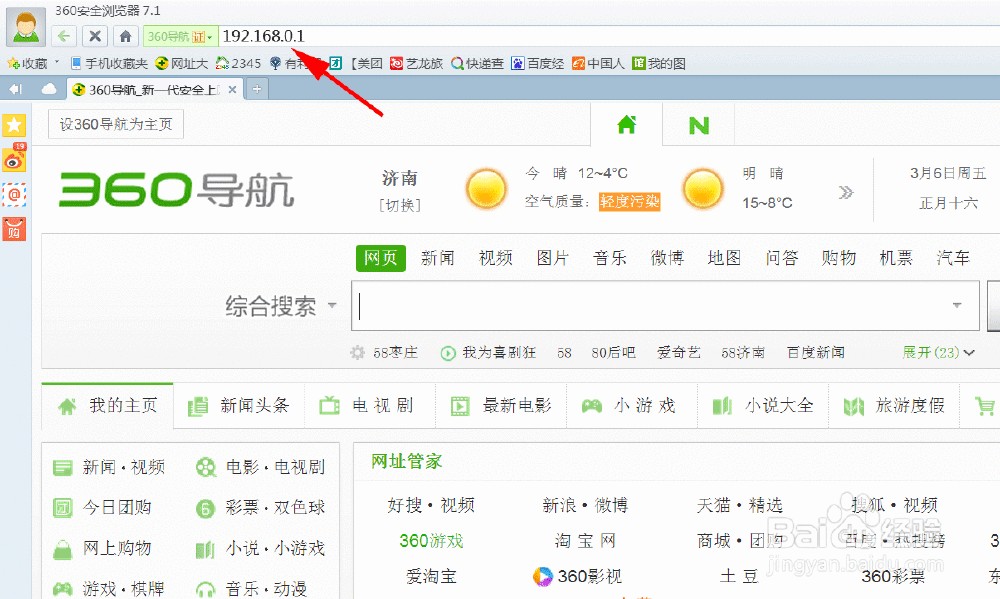Open the favorites star icon in left sidebar

pyautogui.click(x=13, y=126)
